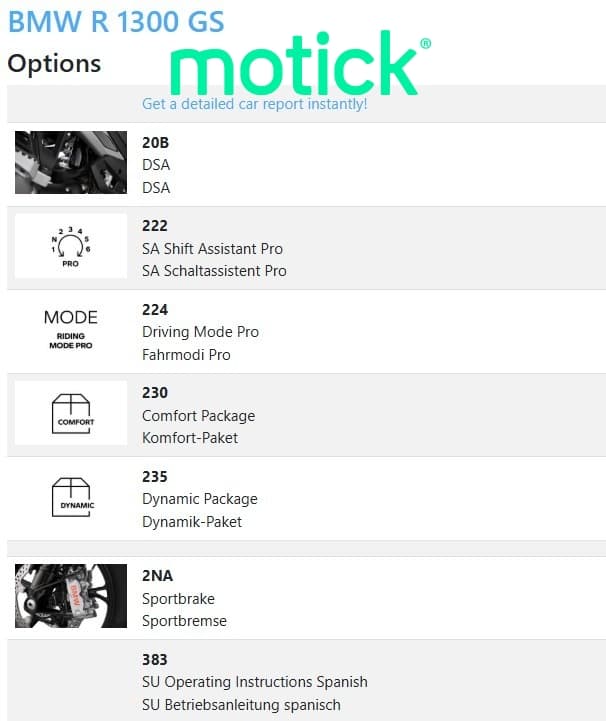Viewport: 606px width, 721px height.
Task: Open the Sportbrake caliper photo thumbnail
Action: click(x=71, y=596)
